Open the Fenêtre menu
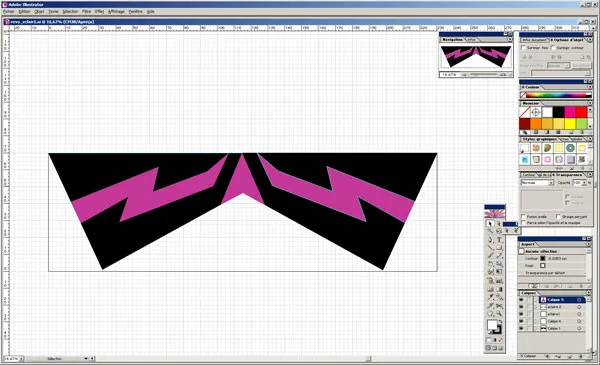 (135, 12)
